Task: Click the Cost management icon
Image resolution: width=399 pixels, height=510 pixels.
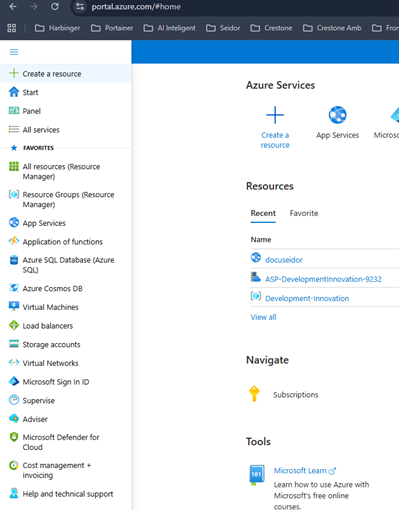Action: pyautogui.click(x=14, y=465)
